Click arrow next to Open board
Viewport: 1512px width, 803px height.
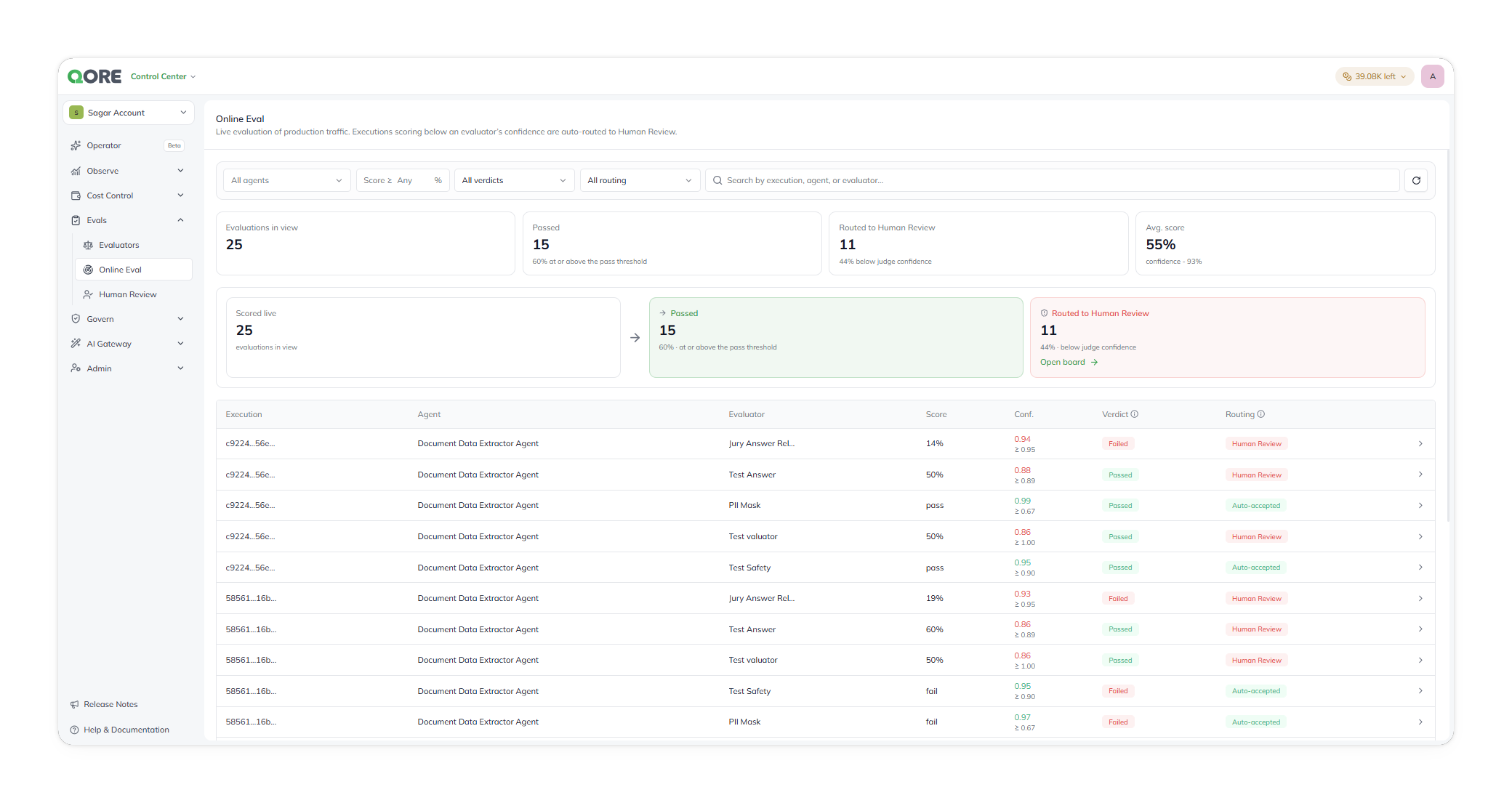[1094, 362]
